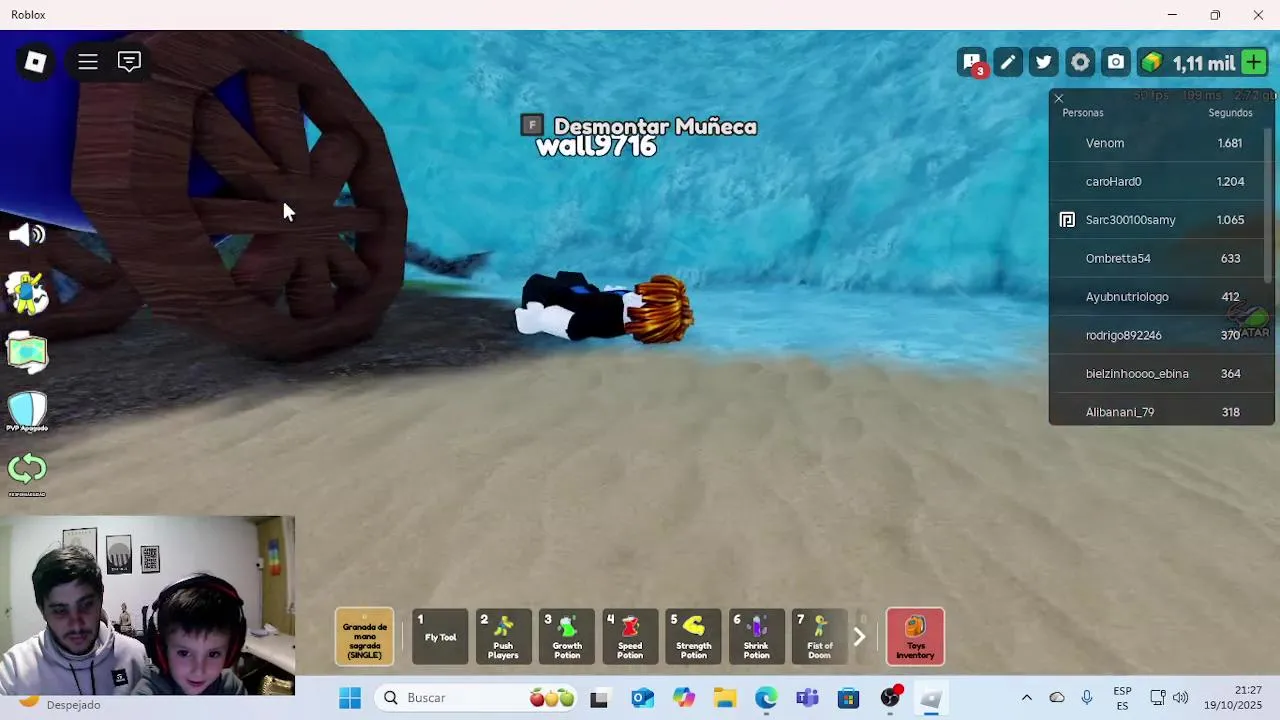Open the OBS recorder taskbar icon
This screenshot has width=1280, height=720.
point(891,698)
